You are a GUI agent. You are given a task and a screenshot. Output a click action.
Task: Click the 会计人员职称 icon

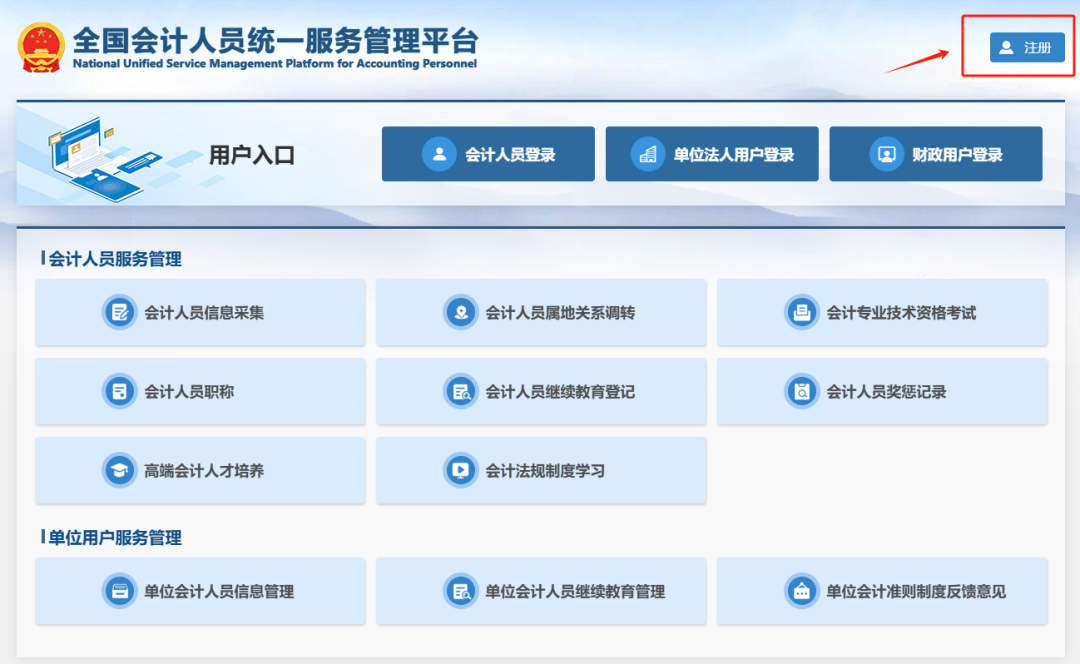tap(120, 392)
